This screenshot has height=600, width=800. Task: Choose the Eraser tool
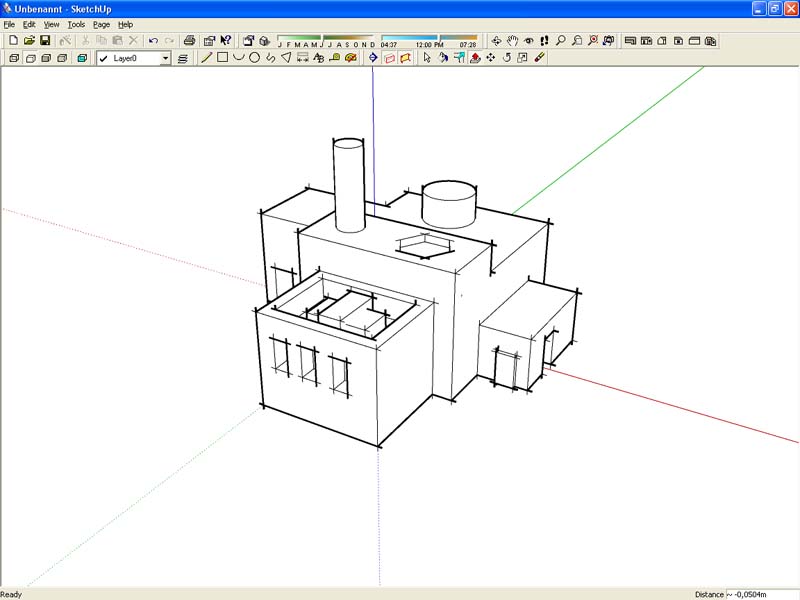[x=539, y=58]
